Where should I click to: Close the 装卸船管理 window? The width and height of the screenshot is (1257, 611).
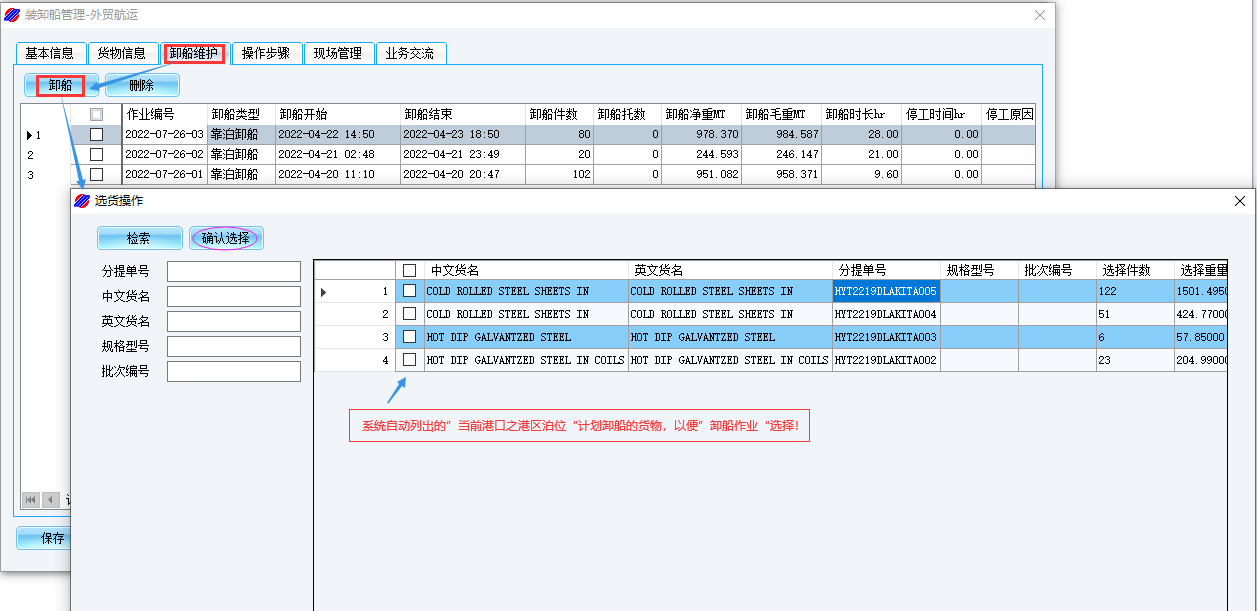(1040, 15)
